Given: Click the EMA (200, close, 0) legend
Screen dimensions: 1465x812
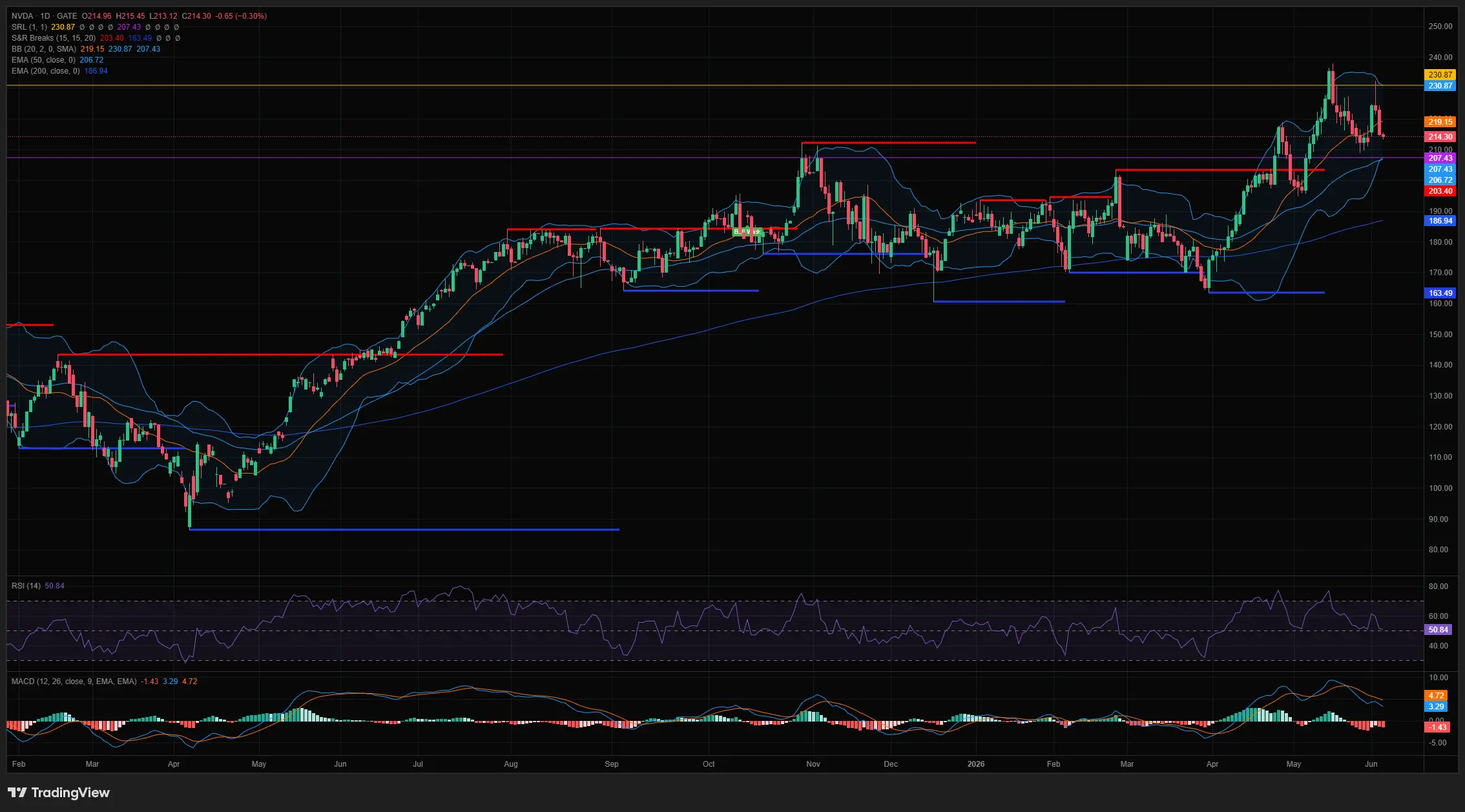Looking at the screenshot, I should click(46, 71).
